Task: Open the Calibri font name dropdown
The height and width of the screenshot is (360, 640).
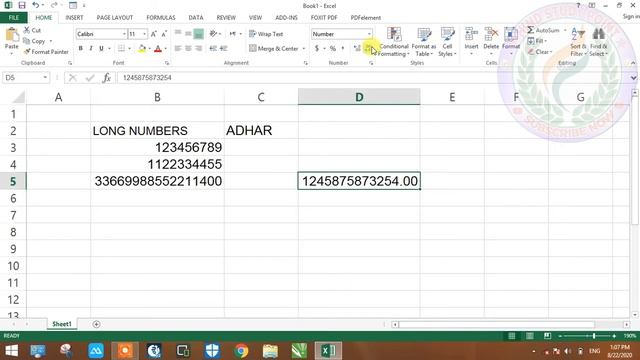Action: coord(124,34)
